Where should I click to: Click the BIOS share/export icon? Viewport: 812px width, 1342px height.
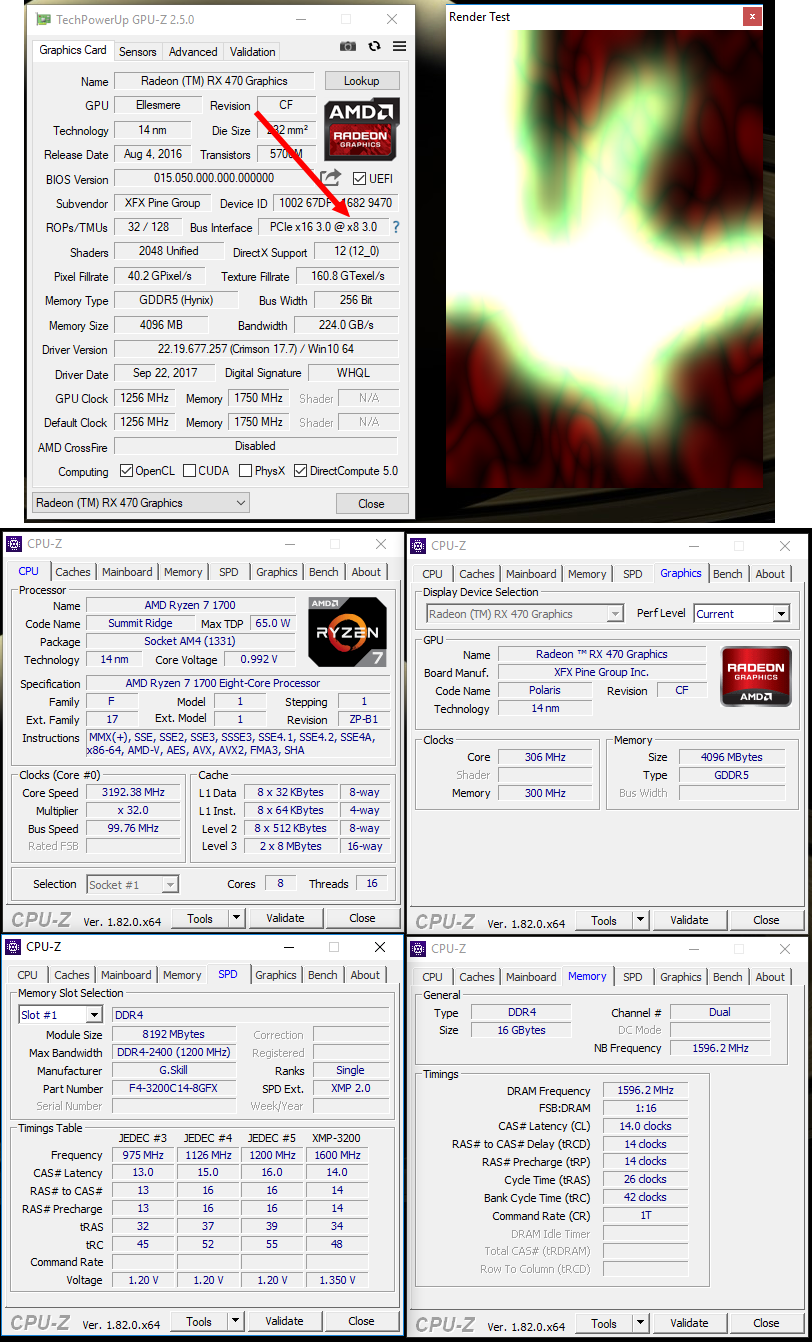[x=331, y=178]
